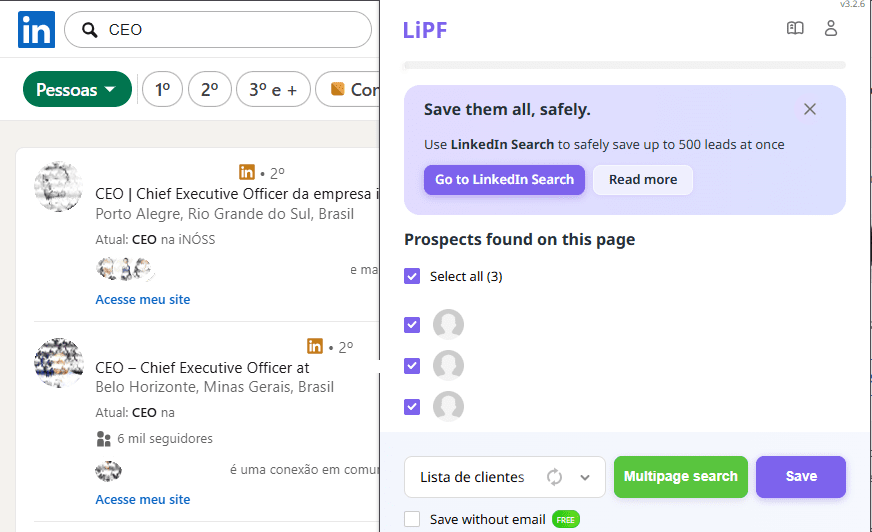Uncheck the second prospect checkbox

412,365
